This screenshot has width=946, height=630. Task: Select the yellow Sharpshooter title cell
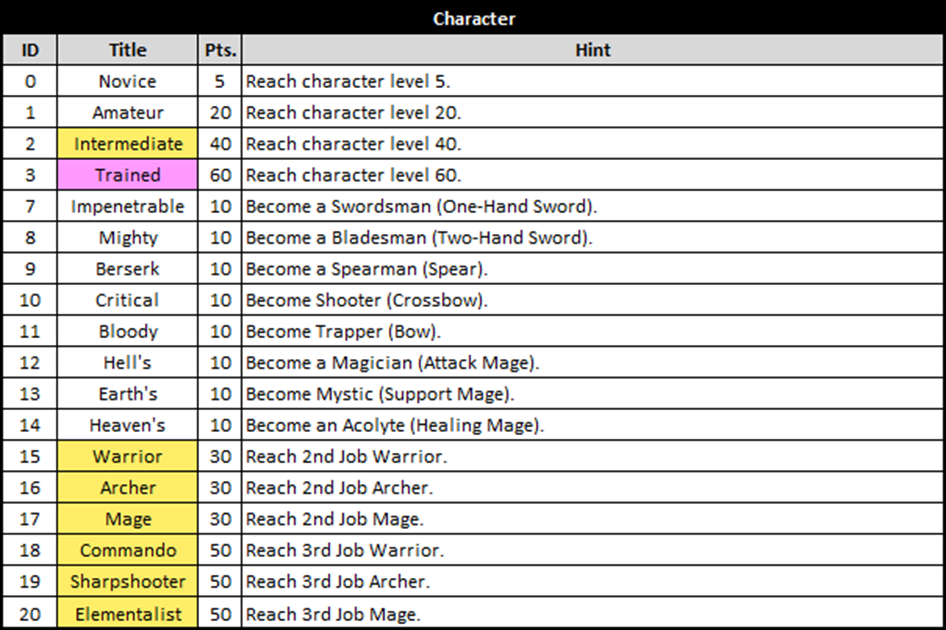pos(127,581)
